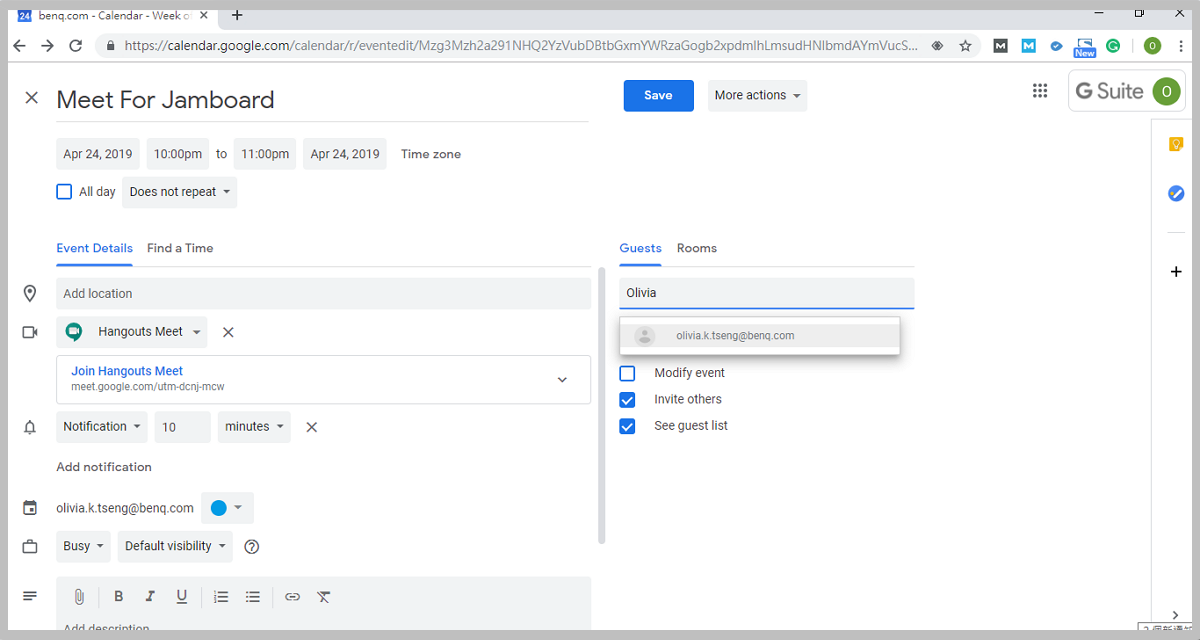Bookmark this page with the star icon
This screenshot has width=1200, height=640.
tap(965, 46)
